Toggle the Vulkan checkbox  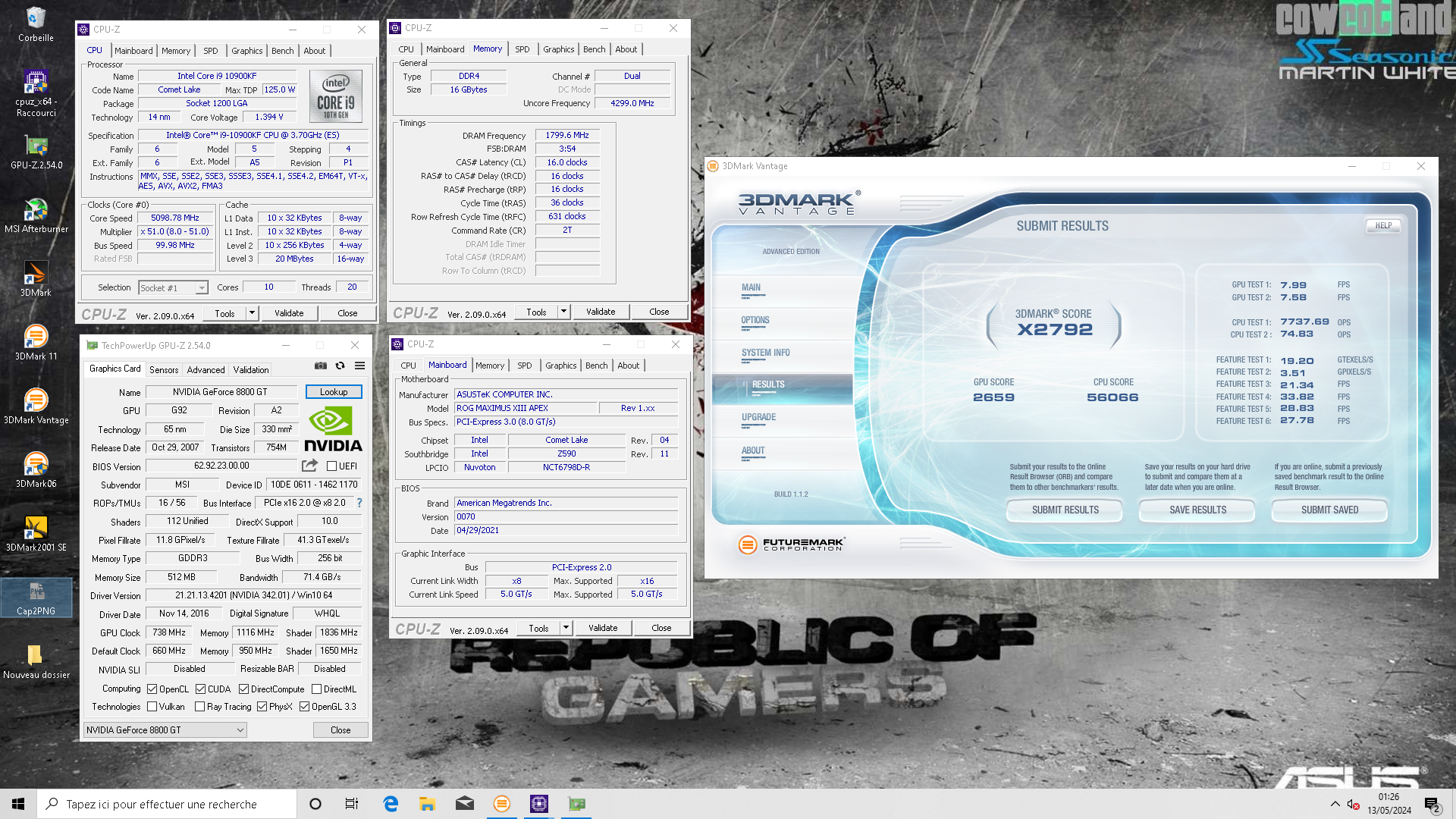coord(152,707)
